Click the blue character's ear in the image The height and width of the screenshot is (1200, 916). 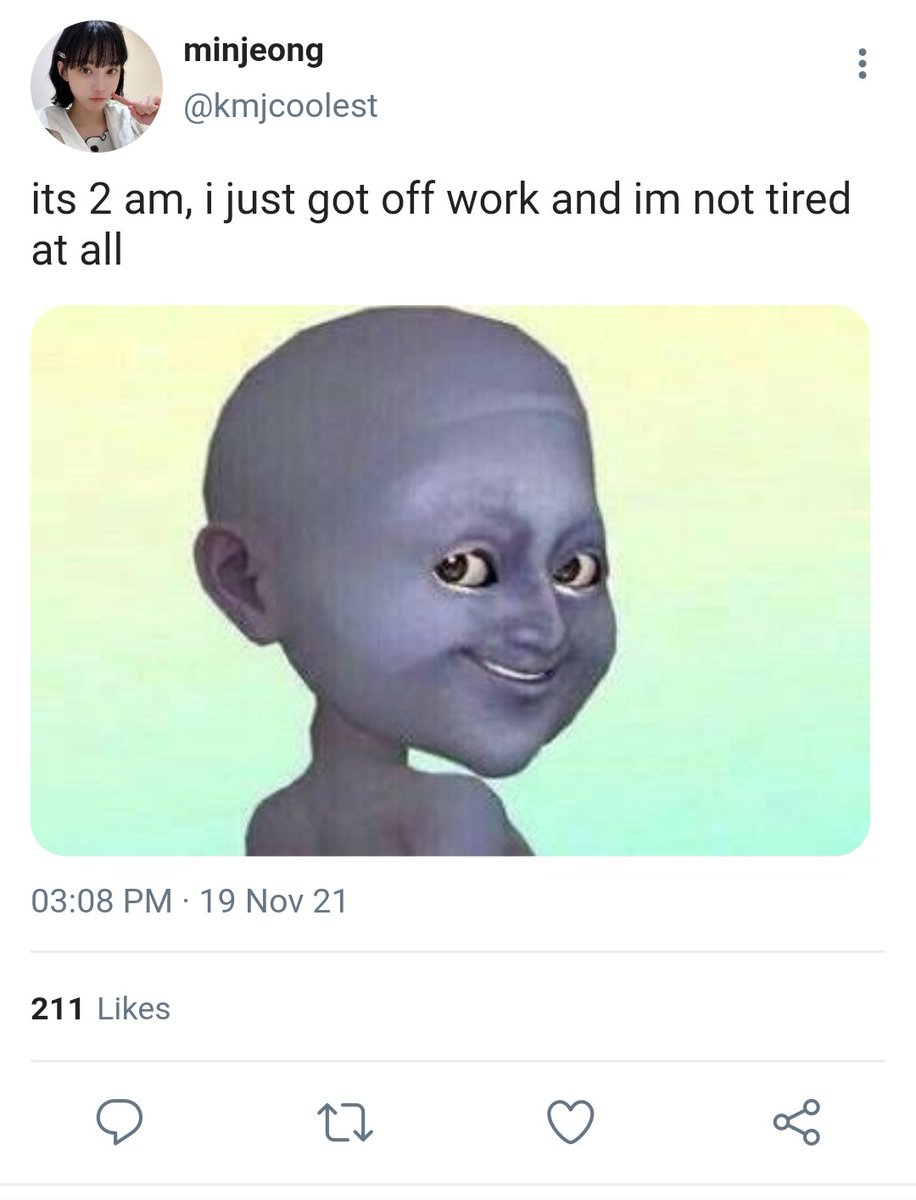[237, 583]
